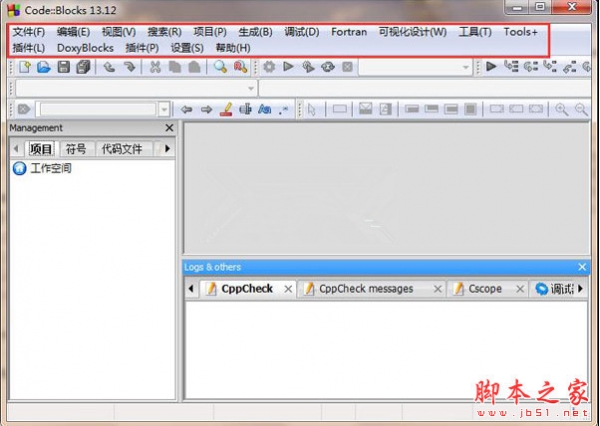Click the Find magnifier icon

tap(220, 67)
